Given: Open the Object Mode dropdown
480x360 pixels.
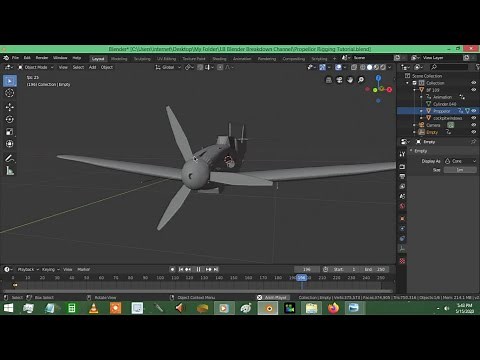Looking at the screenshot, I should pos(36,67).
